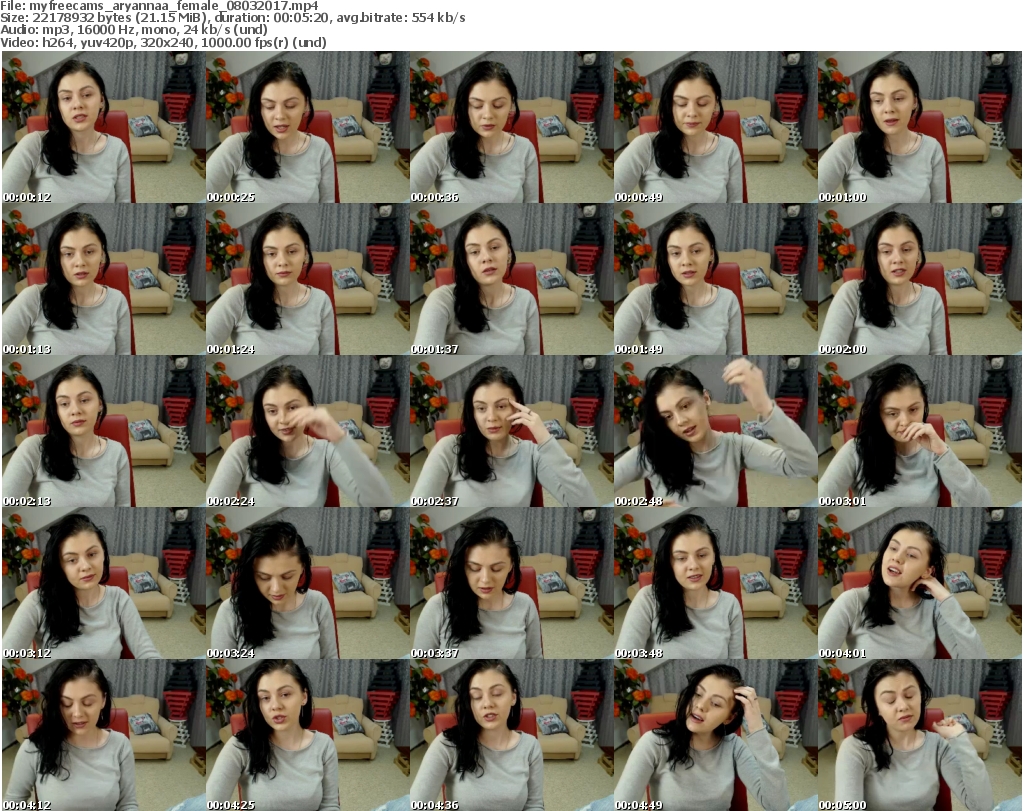Image resolution: width=1024 pixels, height=811 pixels.
Task: Click the Size and duration info line
Action: point(233,18)
